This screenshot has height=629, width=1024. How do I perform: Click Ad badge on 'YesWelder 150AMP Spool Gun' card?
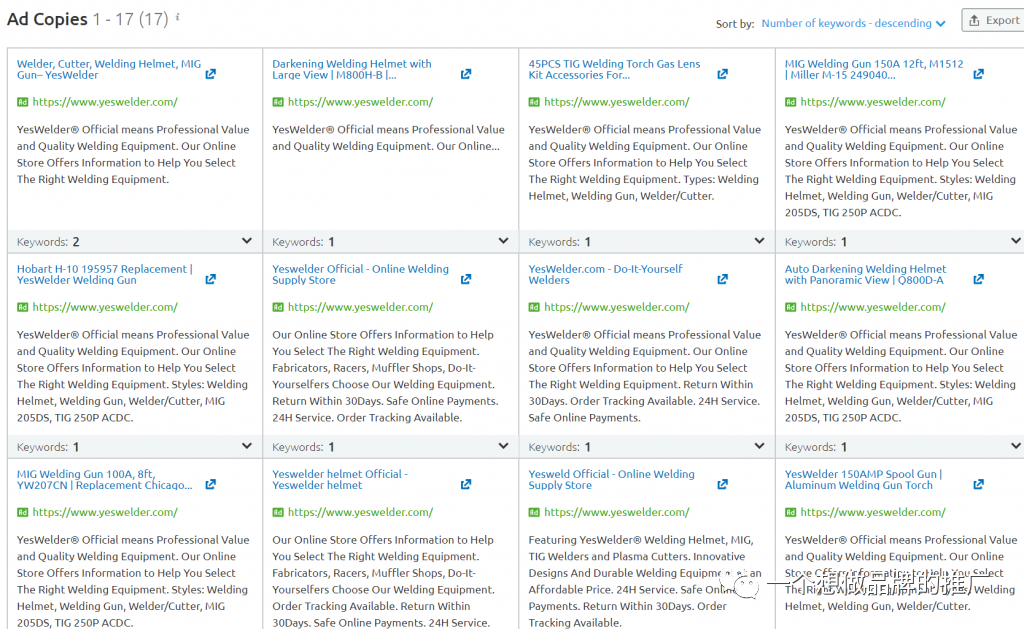pos(790,512)
